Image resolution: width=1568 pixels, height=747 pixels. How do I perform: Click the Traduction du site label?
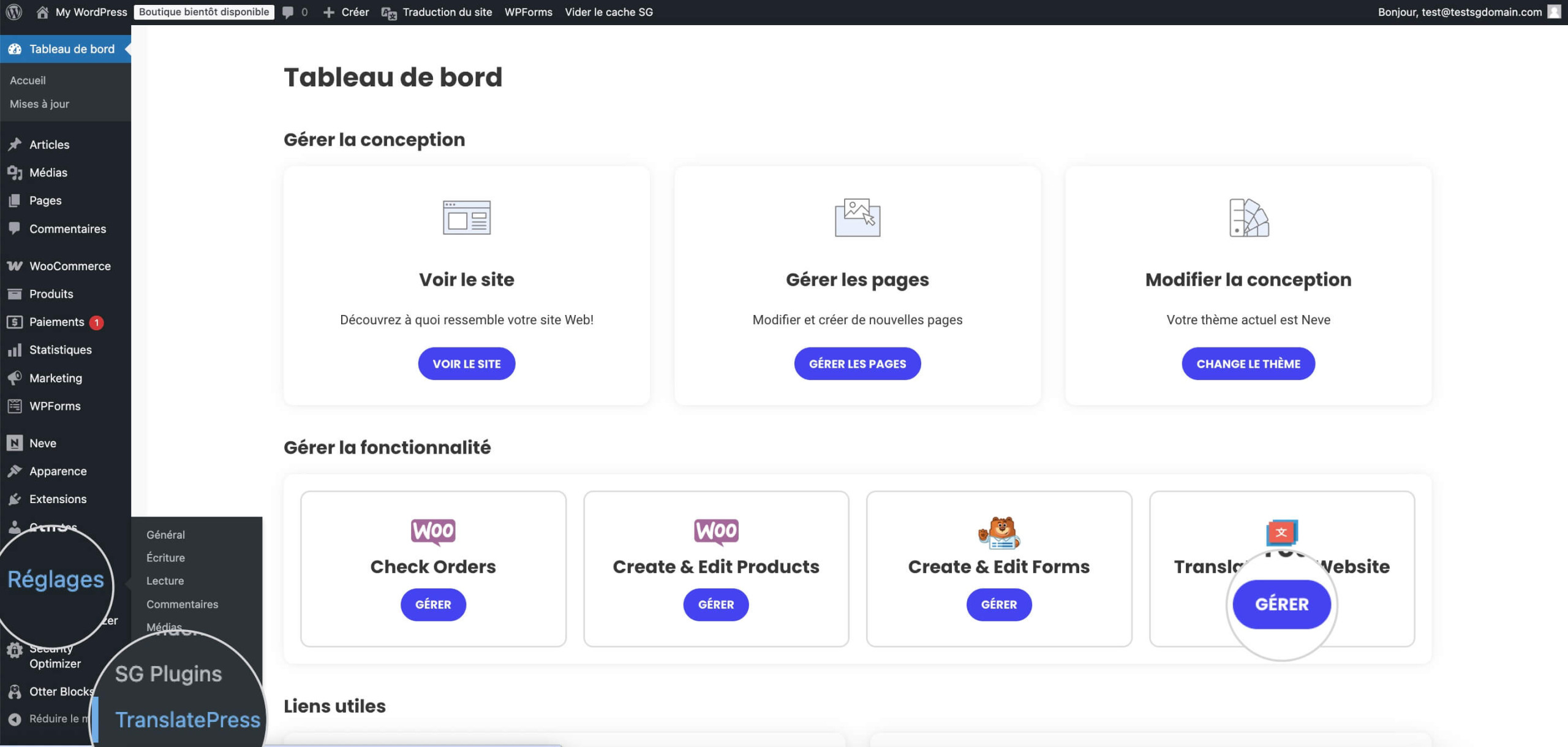(x=447, y=12)
